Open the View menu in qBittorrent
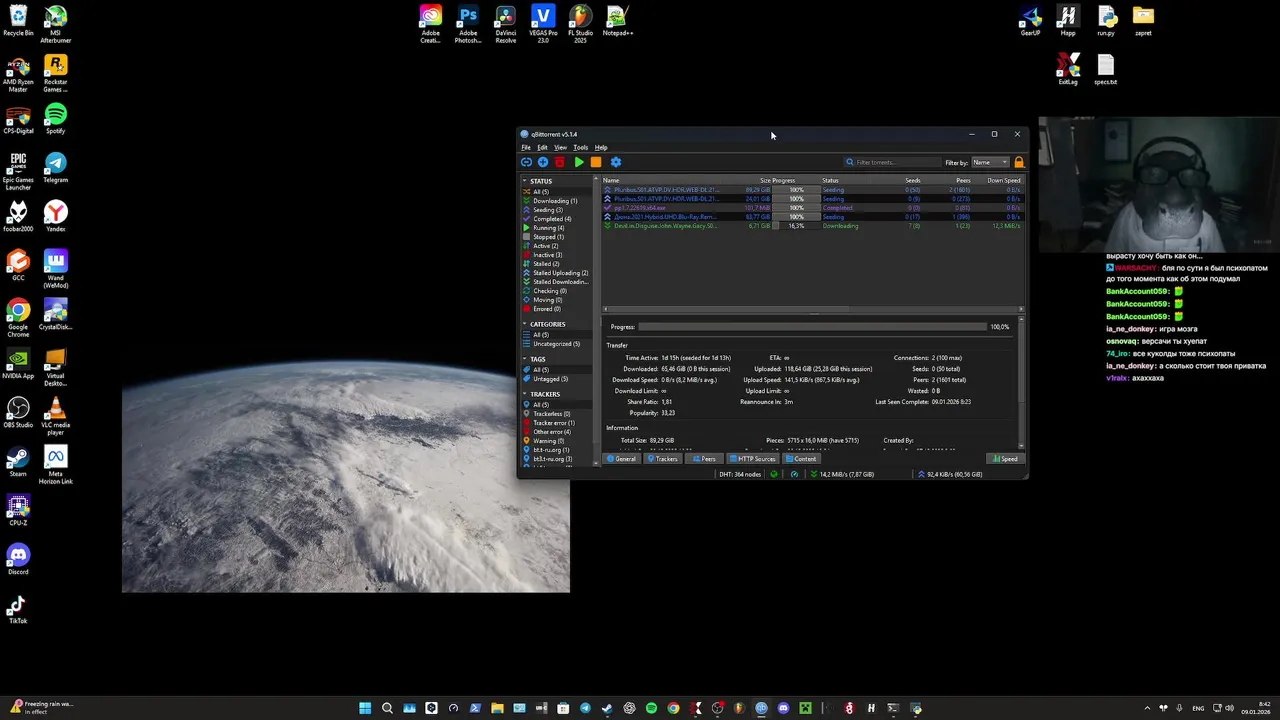Screen dimensions: 1280x720 [560, 147]
